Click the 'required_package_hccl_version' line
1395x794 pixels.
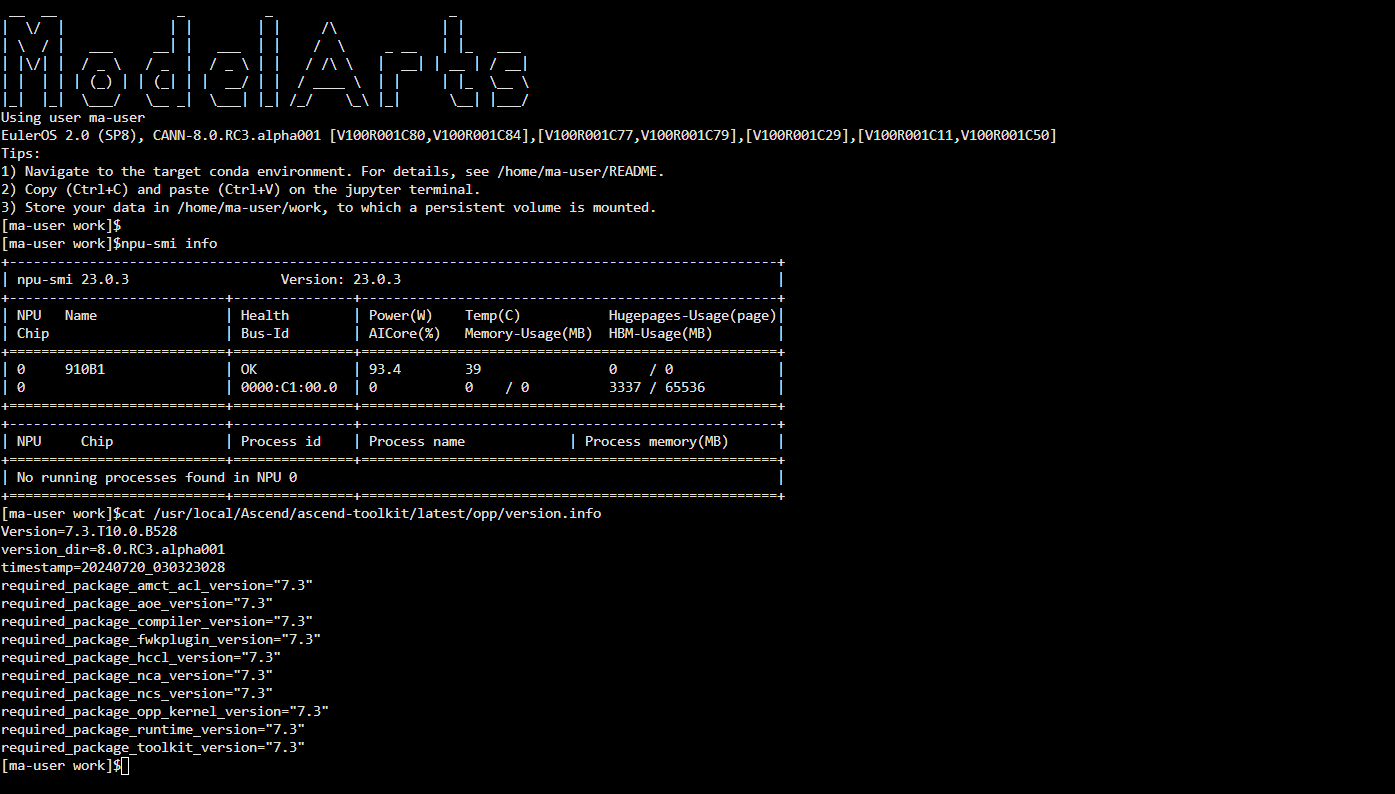click(141, 657)
